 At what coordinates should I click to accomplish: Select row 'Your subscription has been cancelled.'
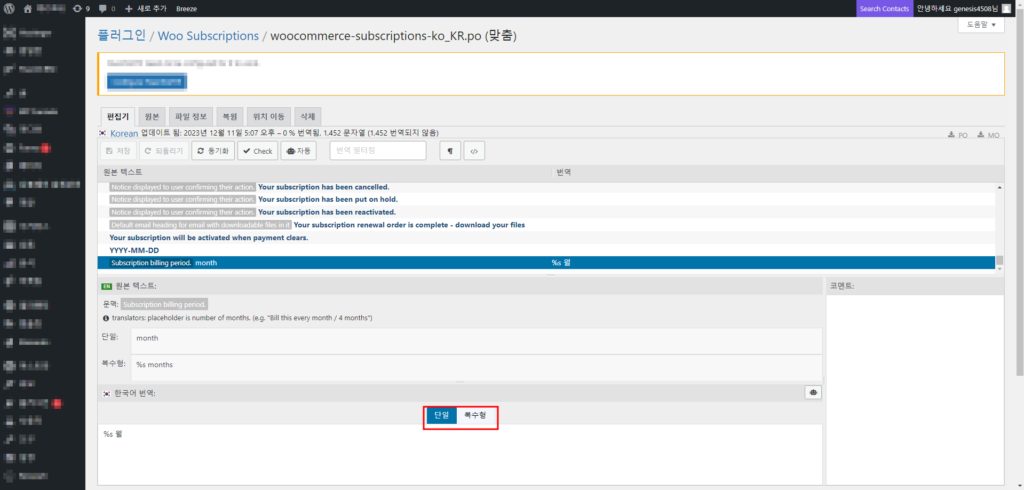coord(547,187)
